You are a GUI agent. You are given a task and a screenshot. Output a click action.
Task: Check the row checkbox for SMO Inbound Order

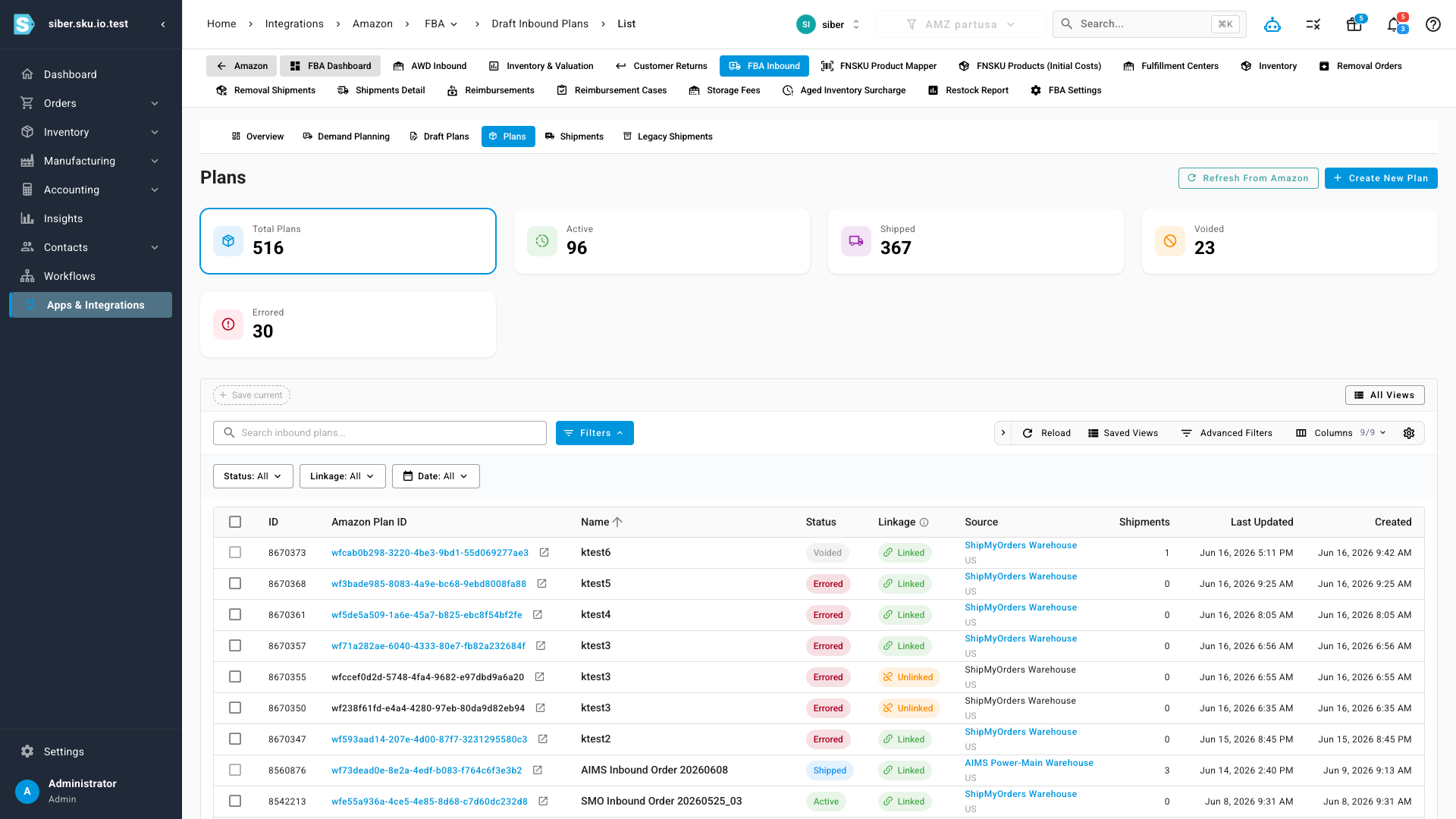(235, 802)
